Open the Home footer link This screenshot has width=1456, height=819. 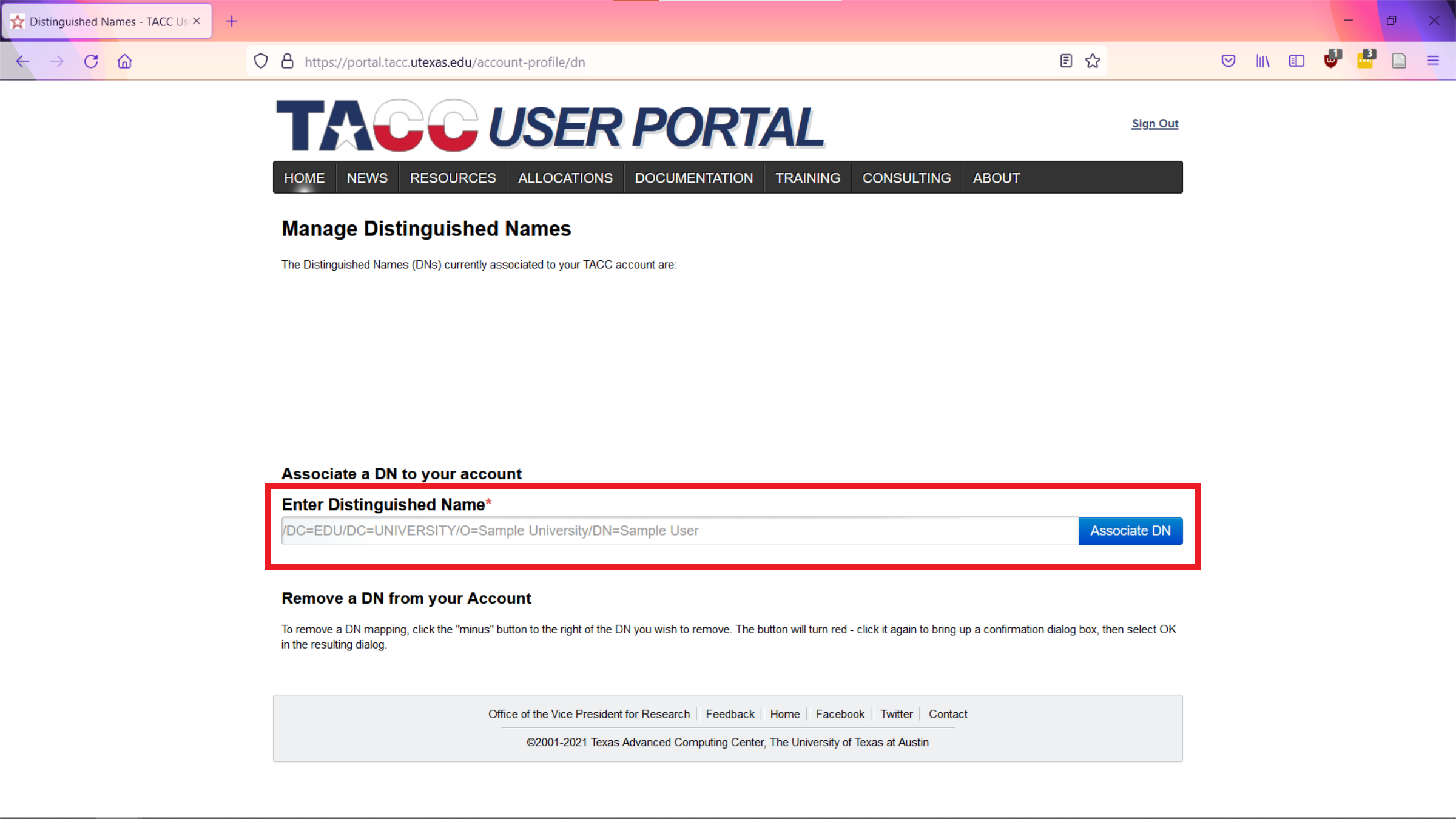pyautogui.click(x=785, y=714)
